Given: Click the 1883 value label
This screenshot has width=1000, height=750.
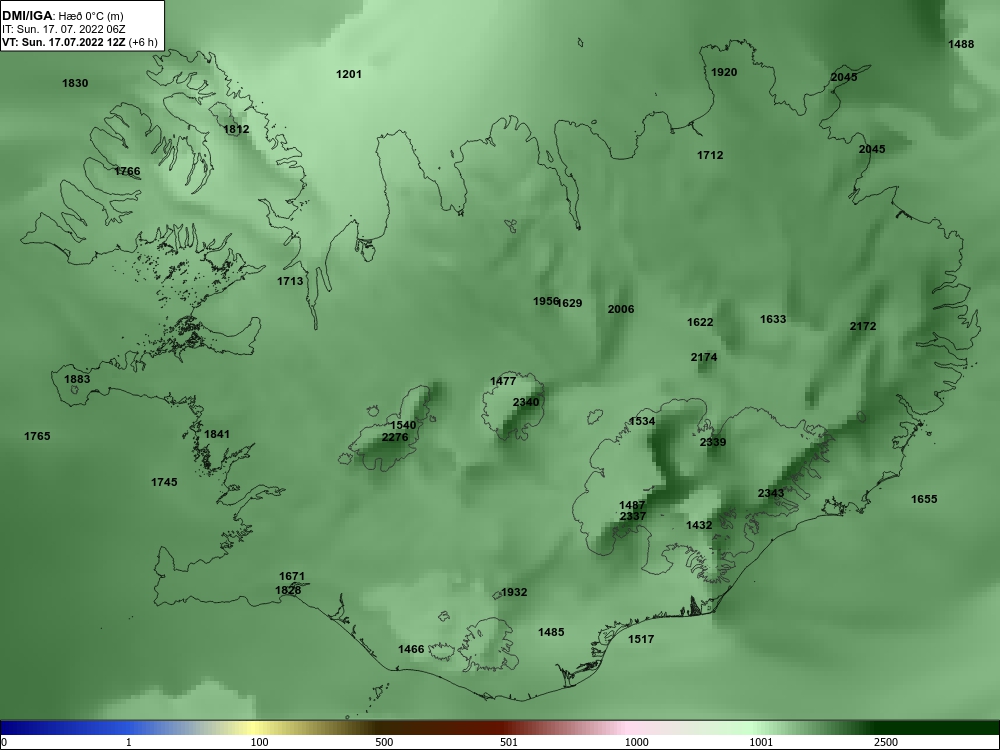Looking at the screenshot, I should [x=77, y=379].
